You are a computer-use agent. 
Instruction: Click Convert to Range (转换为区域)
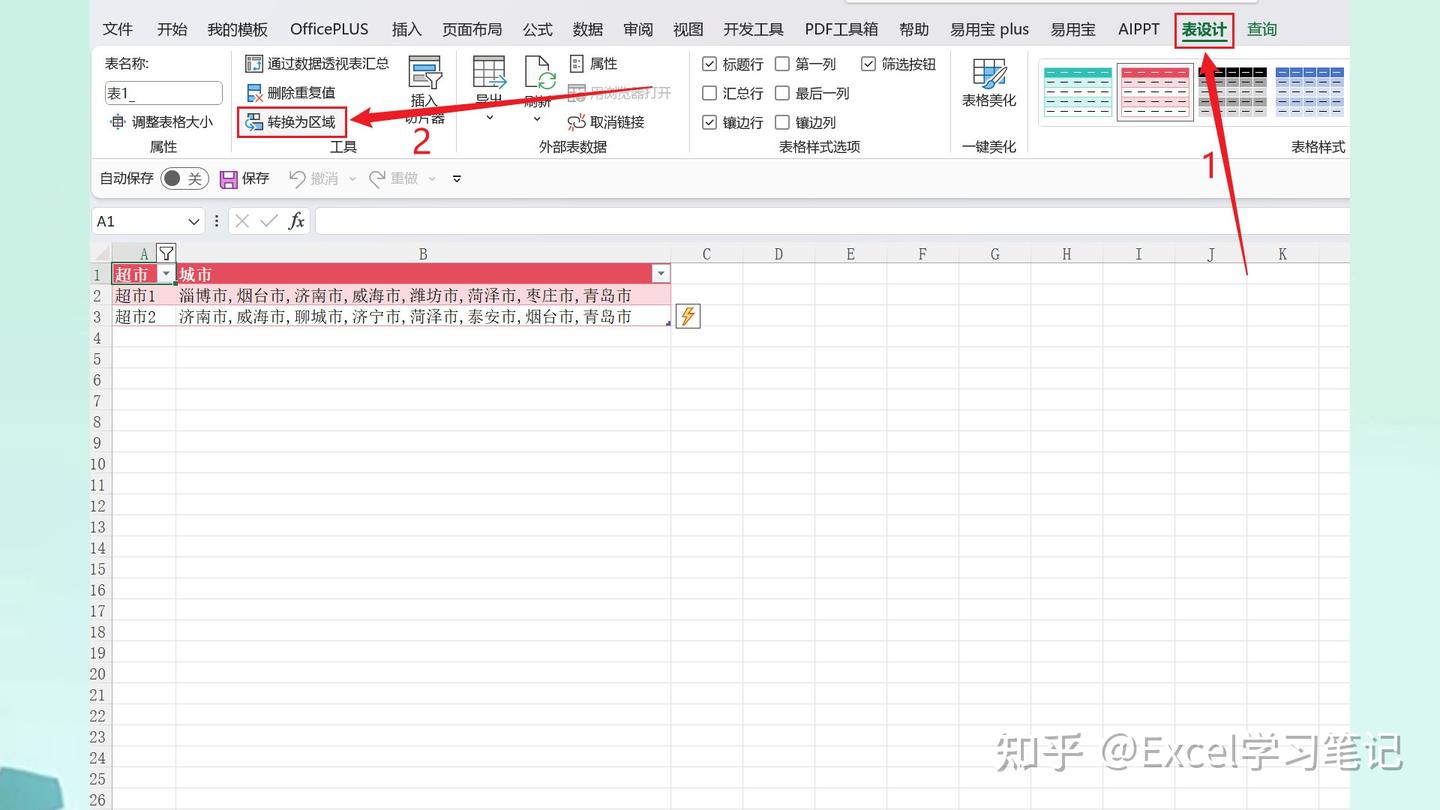click(x=291, y=122)
